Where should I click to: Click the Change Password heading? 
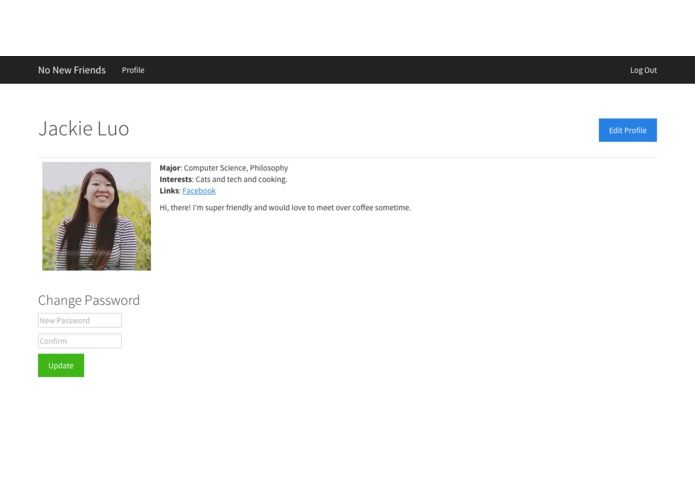[89, 300]
